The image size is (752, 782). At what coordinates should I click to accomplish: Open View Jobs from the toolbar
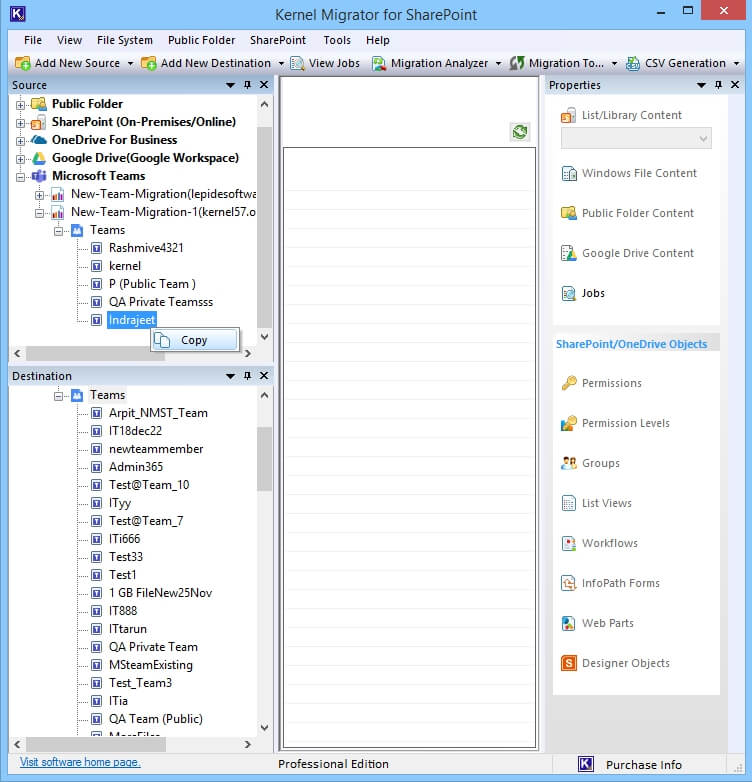pos(325,63)
